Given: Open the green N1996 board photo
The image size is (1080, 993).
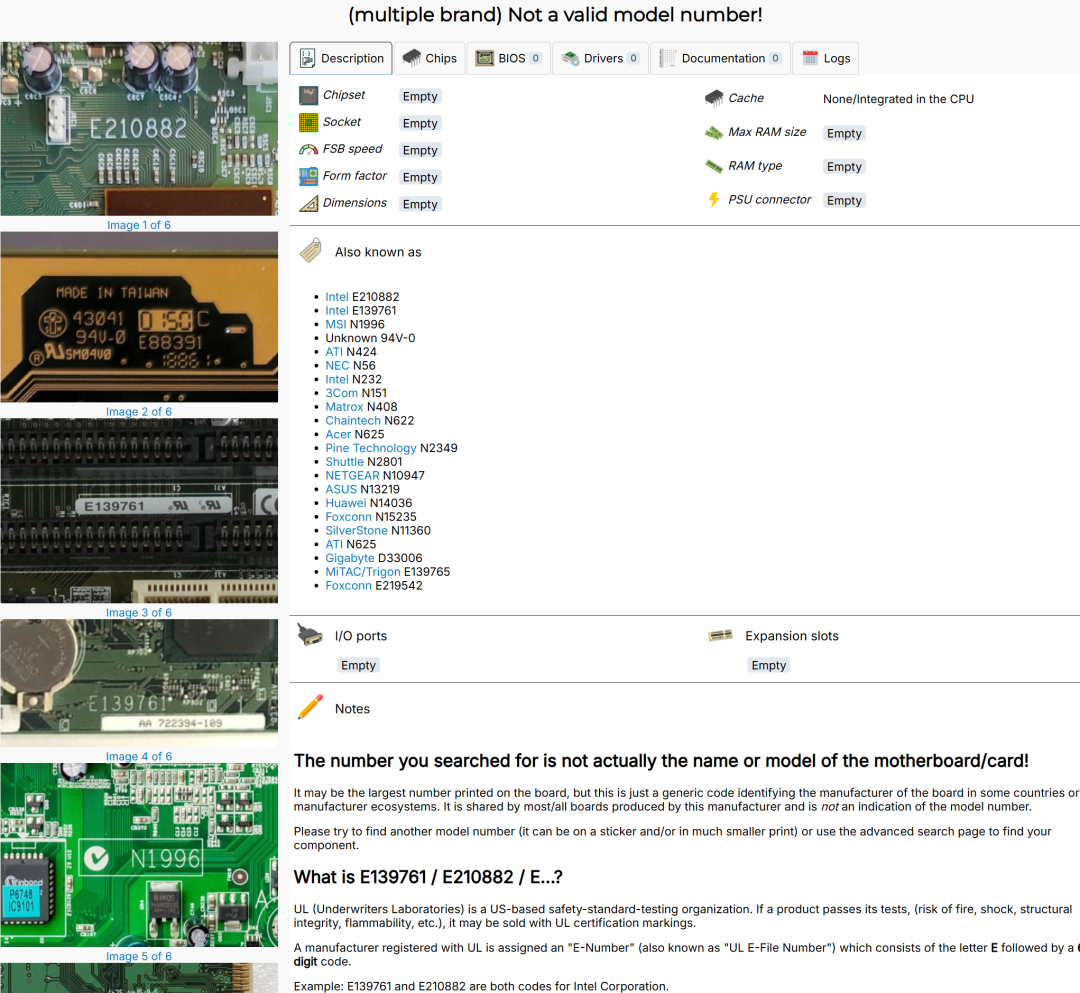Looking at the screenshot, I should tap(139, 855).
